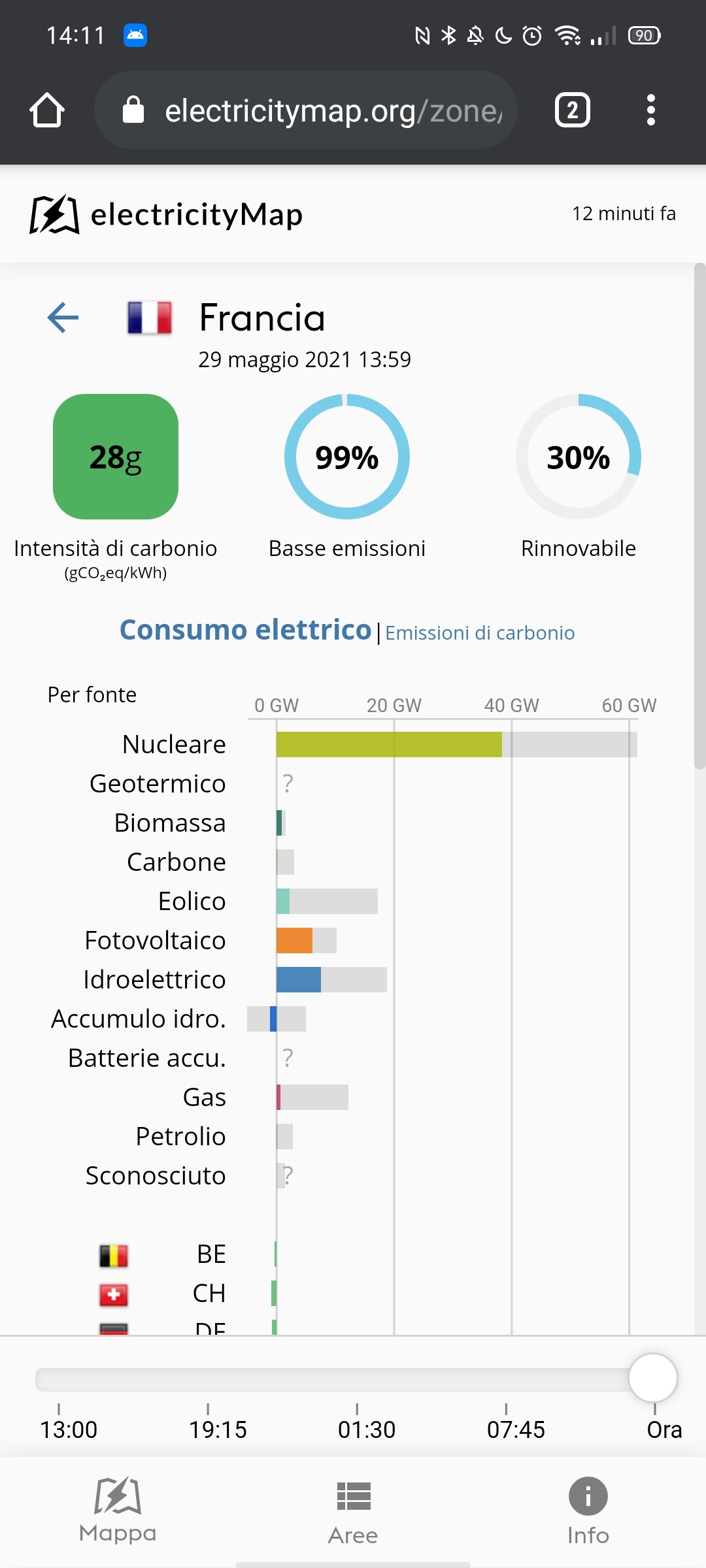Tap the 30% Rinnovabile gauge
The width and height of the screenshot is (706, 1568).
(579, 457)
